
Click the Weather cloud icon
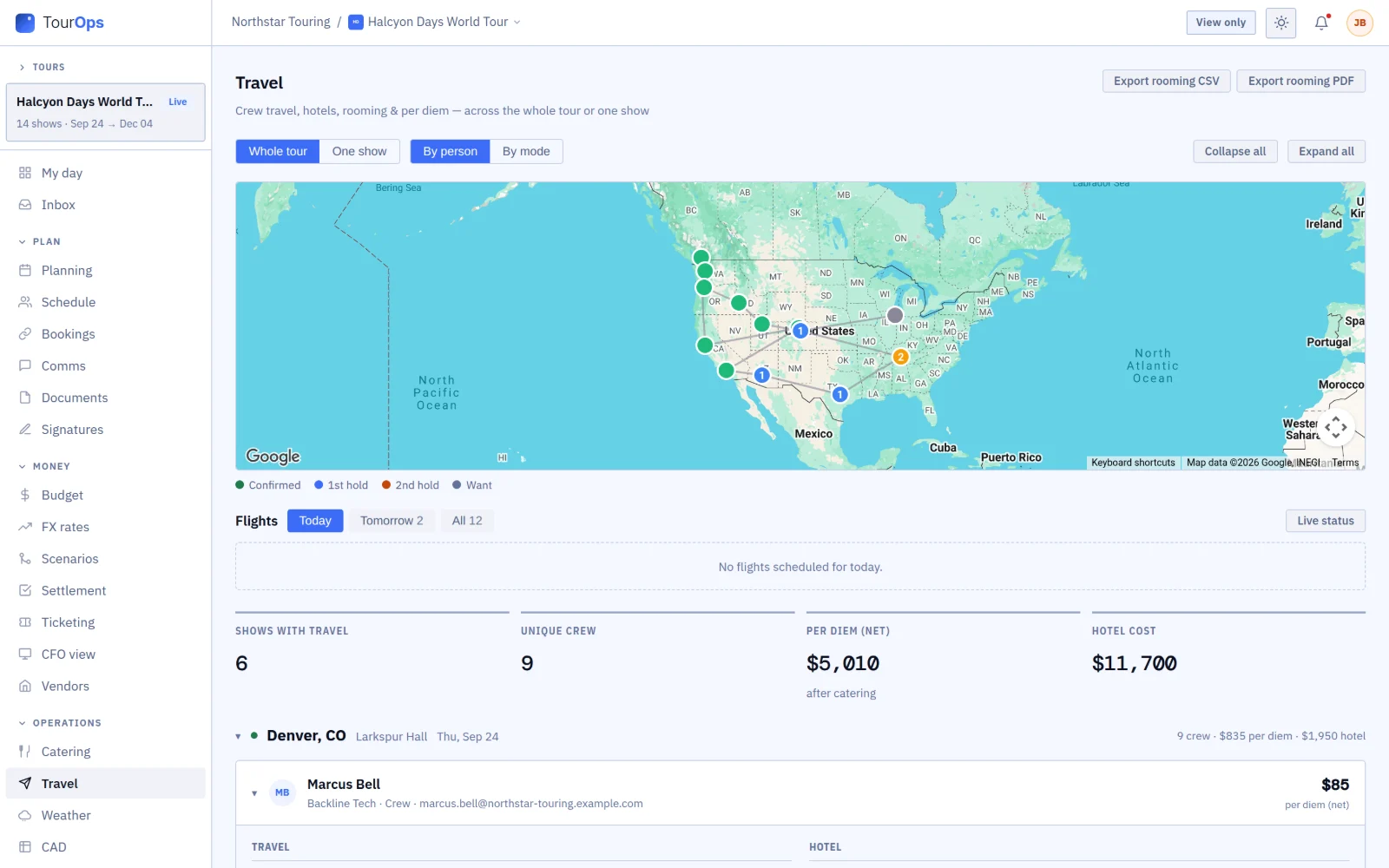pyautogui.click(x=25, y=815)
